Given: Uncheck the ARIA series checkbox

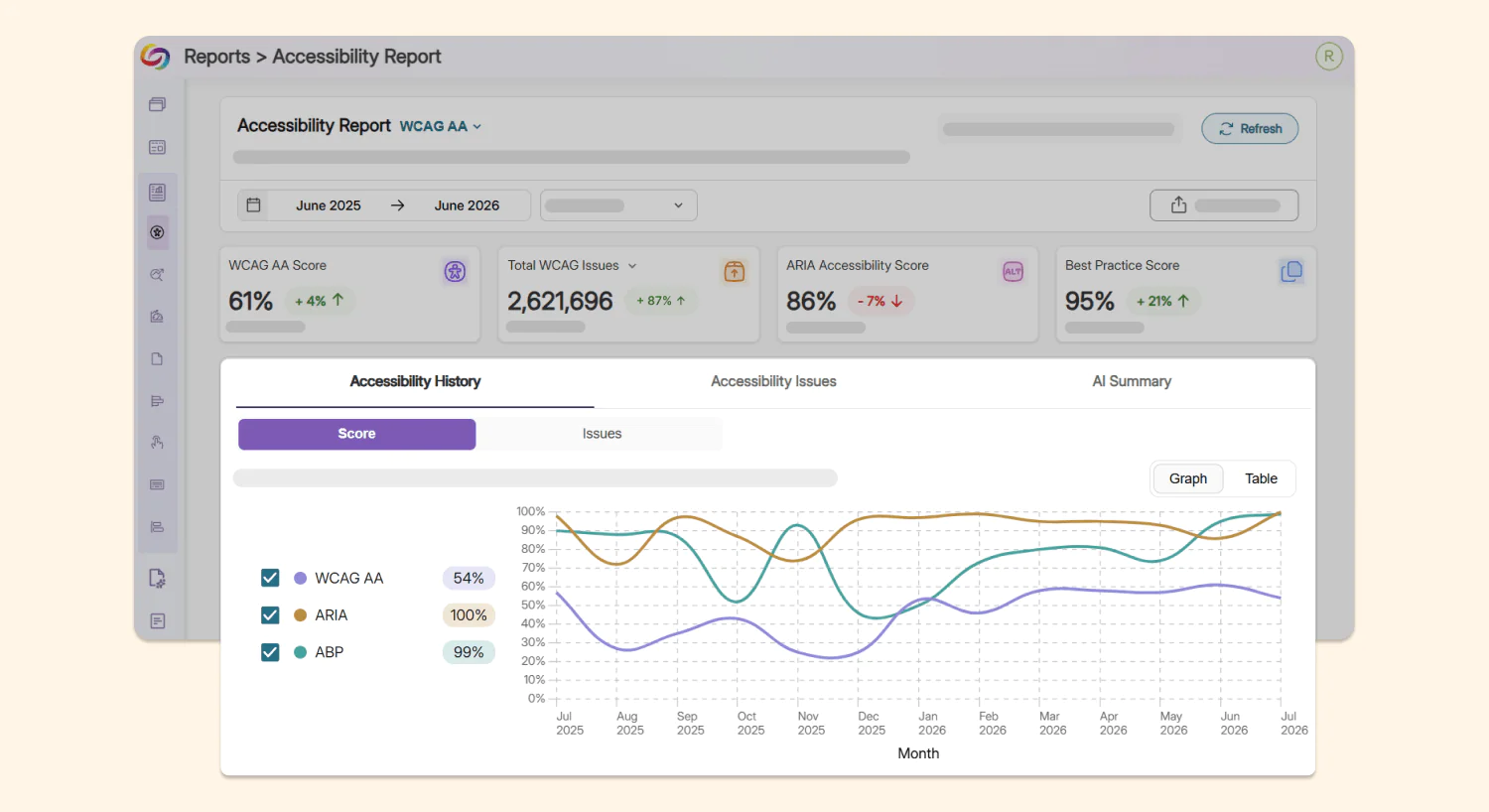Looking at the screenshot, I should coord(270,615).
